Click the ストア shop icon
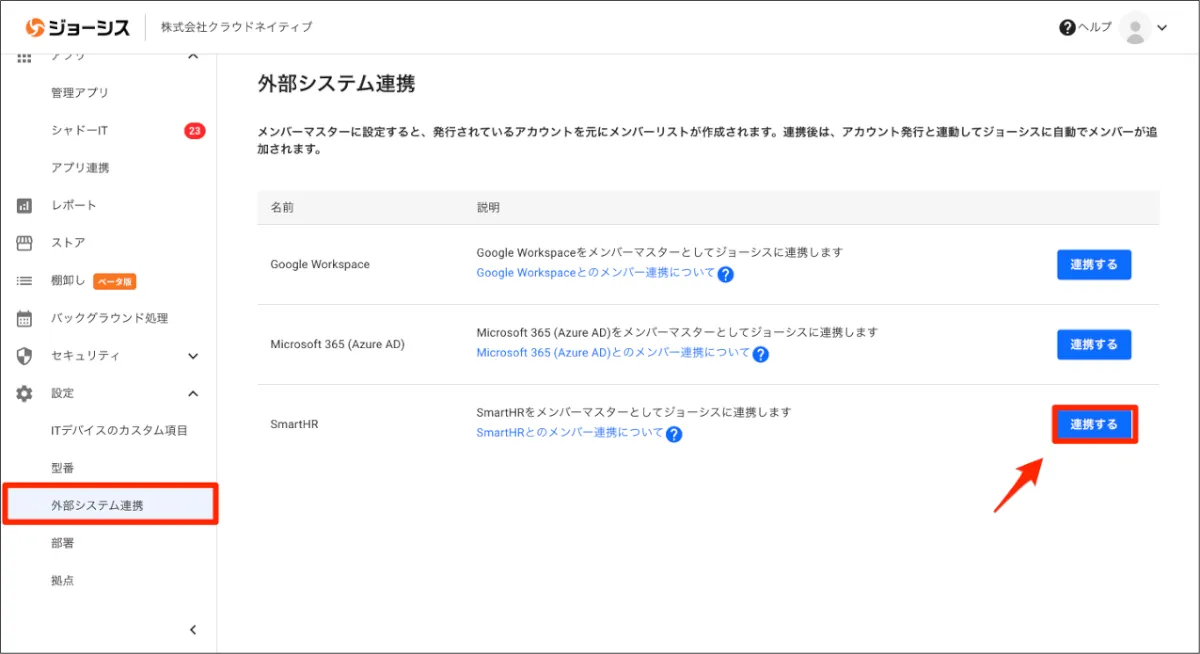This screenshot has height=654, width=1200. click(25, 243)
